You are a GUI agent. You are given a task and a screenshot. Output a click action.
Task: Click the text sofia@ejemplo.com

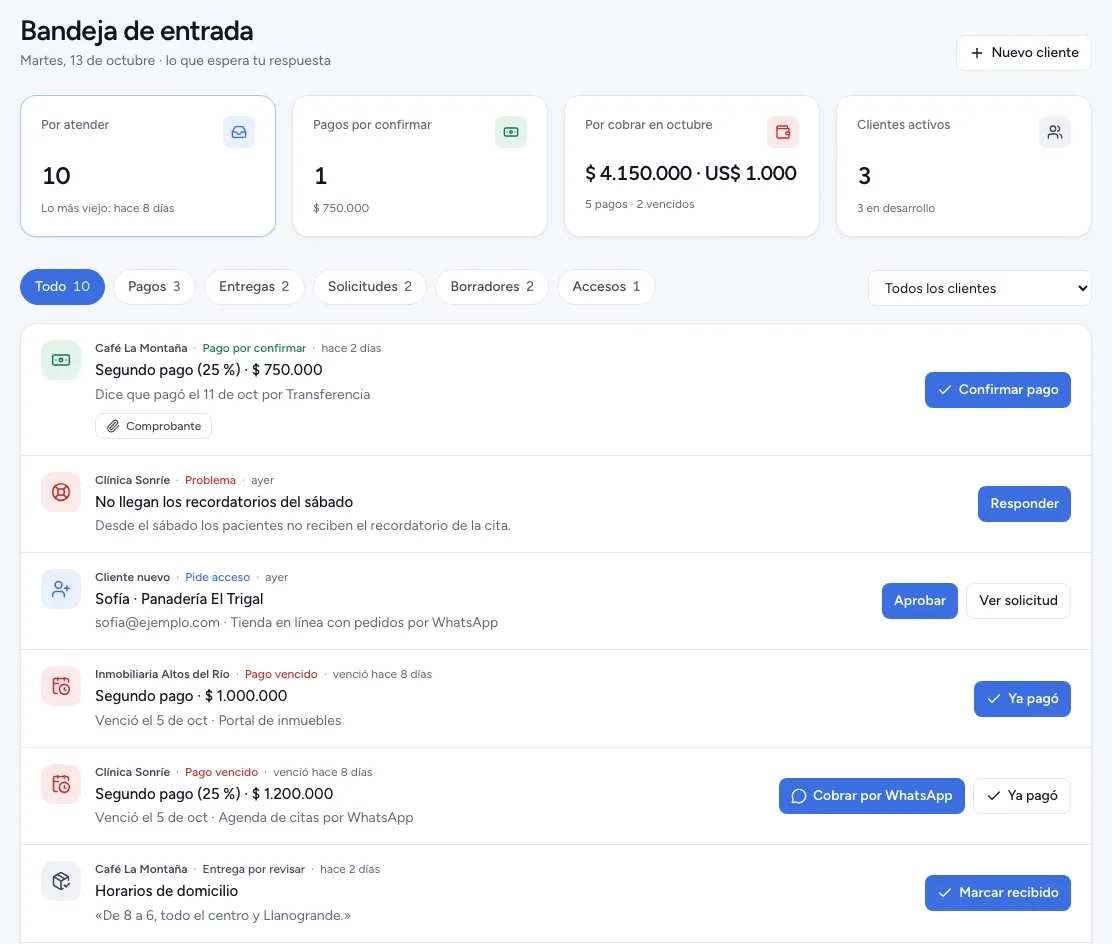pos(157,623)
